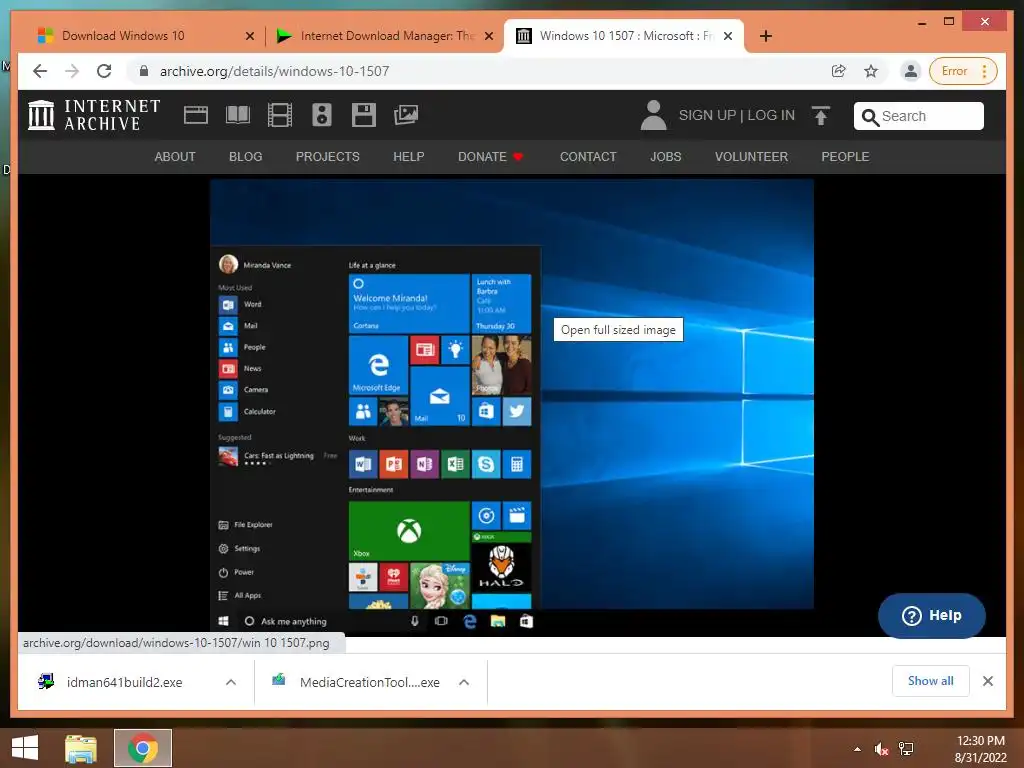Open the DONATE link
Screen dimensions: 1024x768
[490, 157]
